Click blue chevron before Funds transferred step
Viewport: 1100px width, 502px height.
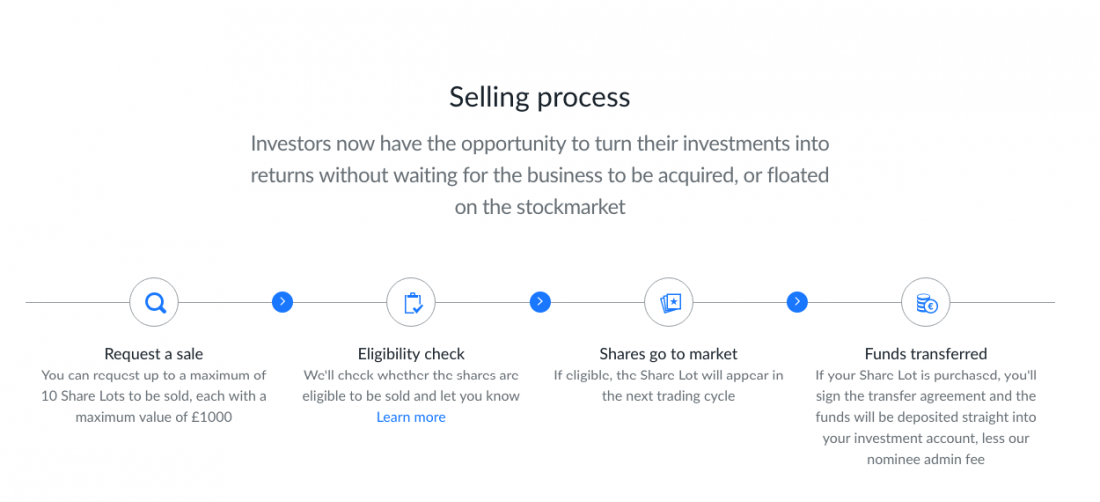coord(797,302)
